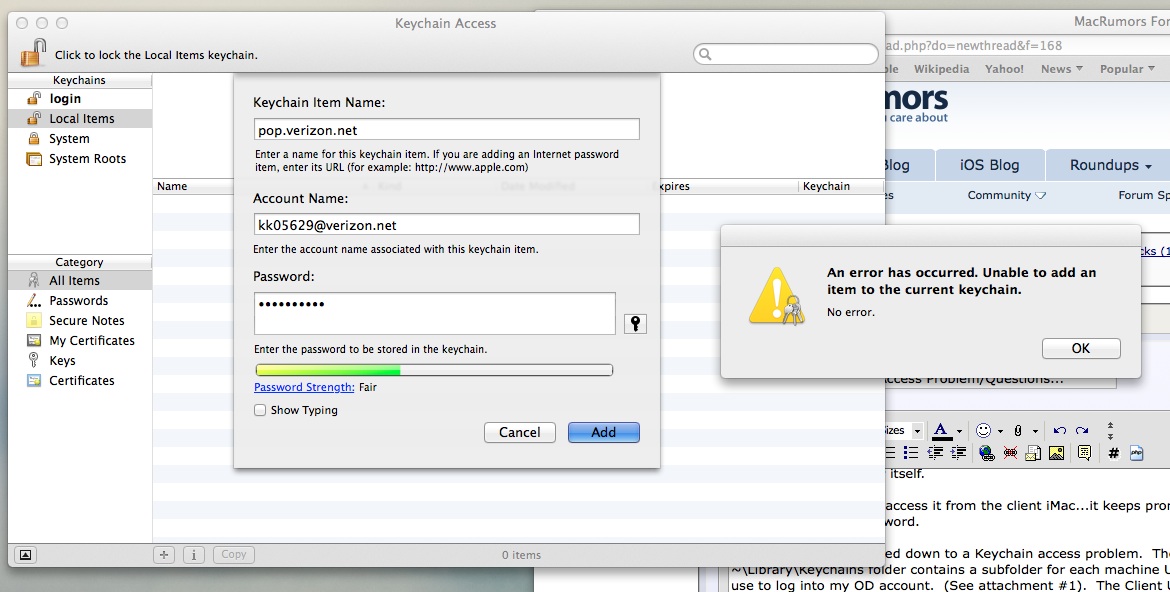Click the Add button in keychain sheet

(604, 432)
